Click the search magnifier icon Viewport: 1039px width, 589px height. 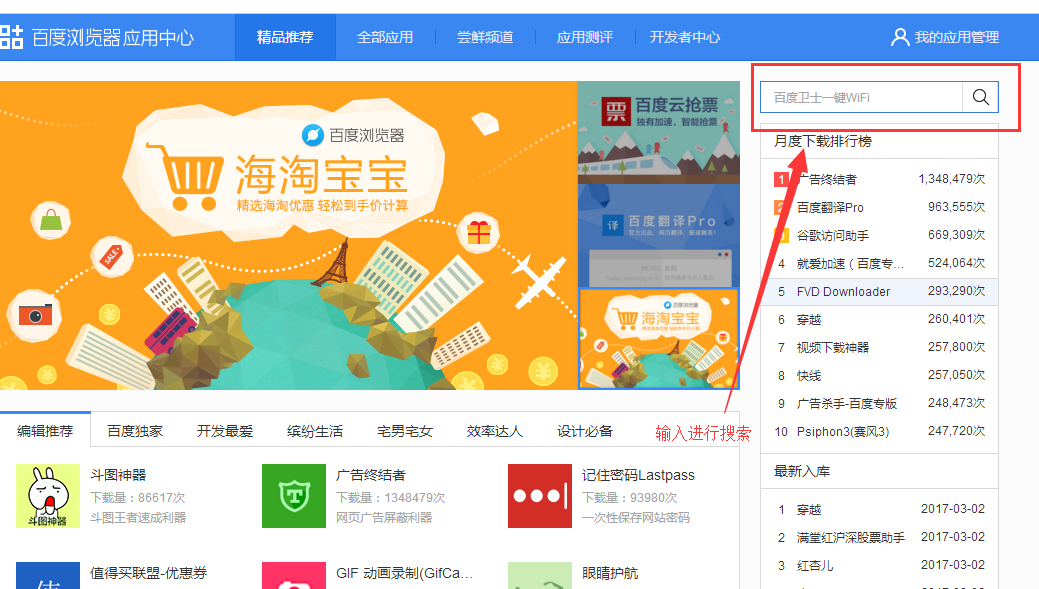981,97
